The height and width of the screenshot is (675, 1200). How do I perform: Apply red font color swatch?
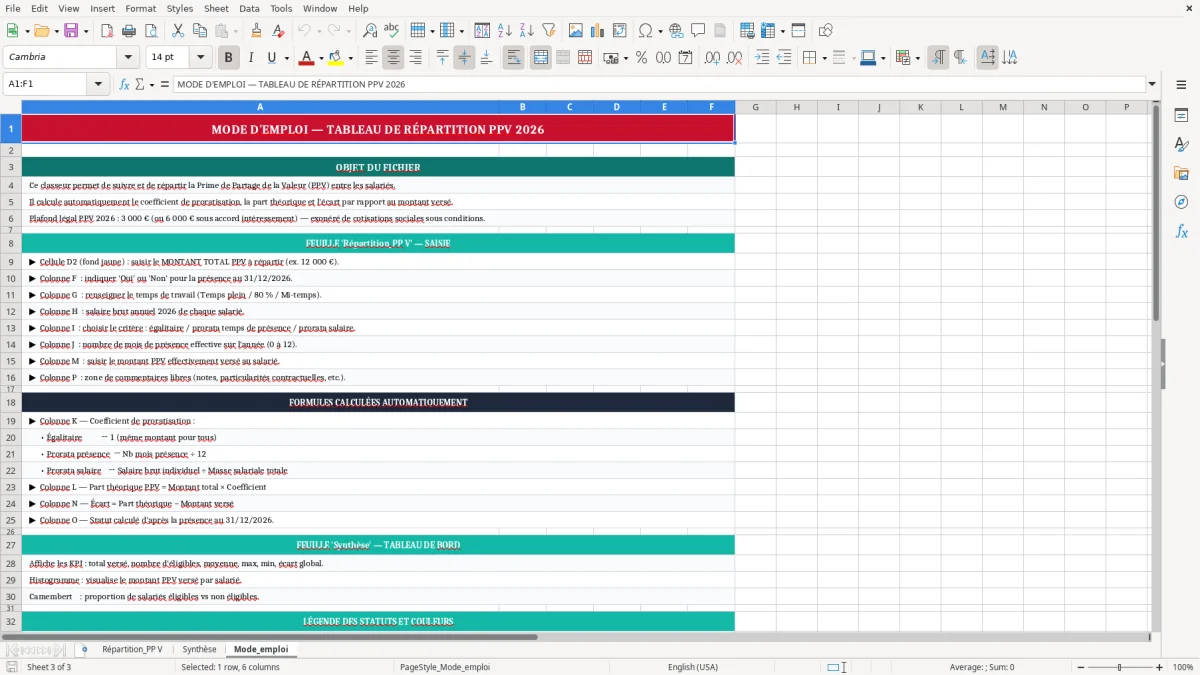point(306,58)
